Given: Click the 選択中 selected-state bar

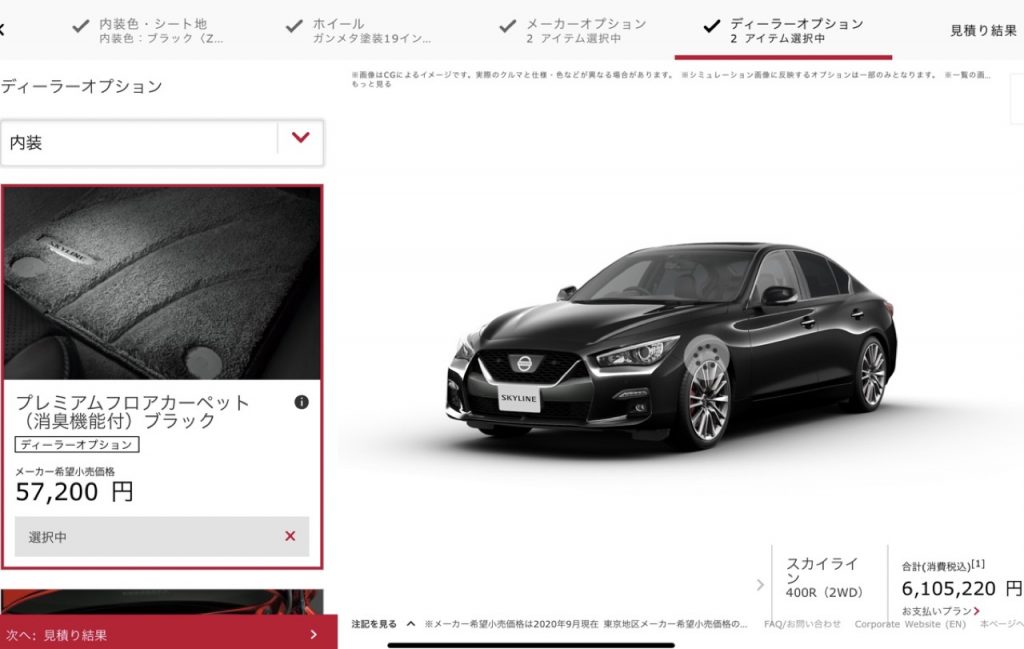Looking at the screenshot, I should pyautogui.click(x=162, y=537).
